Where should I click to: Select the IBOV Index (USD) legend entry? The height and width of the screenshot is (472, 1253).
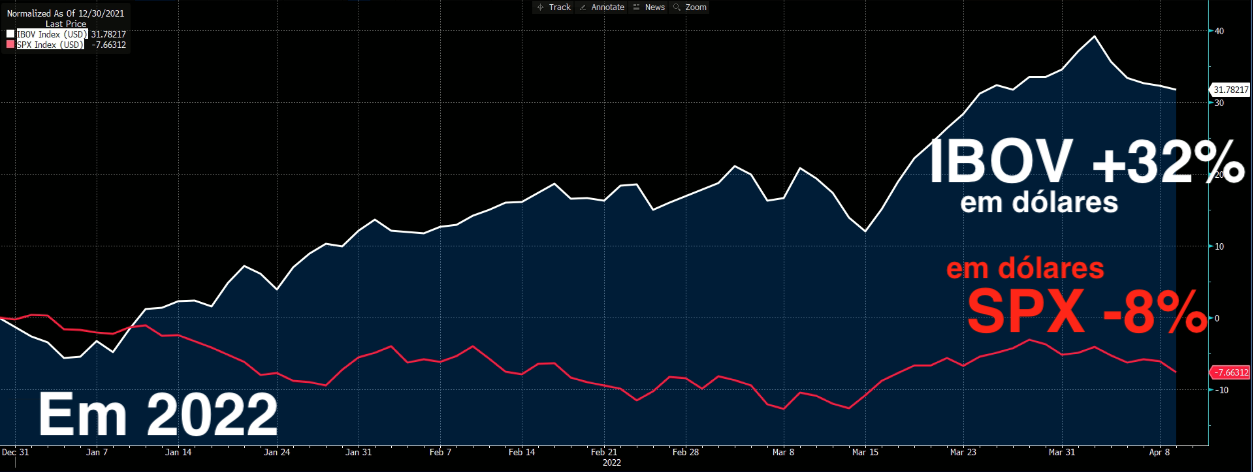point(51,34)
